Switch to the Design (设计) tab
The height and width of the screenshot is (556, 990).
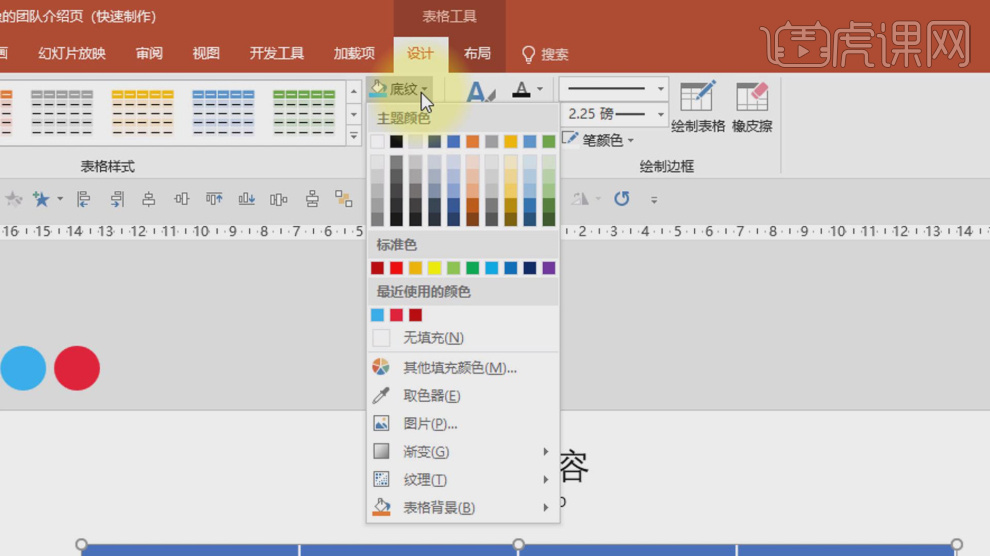pyautogui.click(x=420, y=54)
